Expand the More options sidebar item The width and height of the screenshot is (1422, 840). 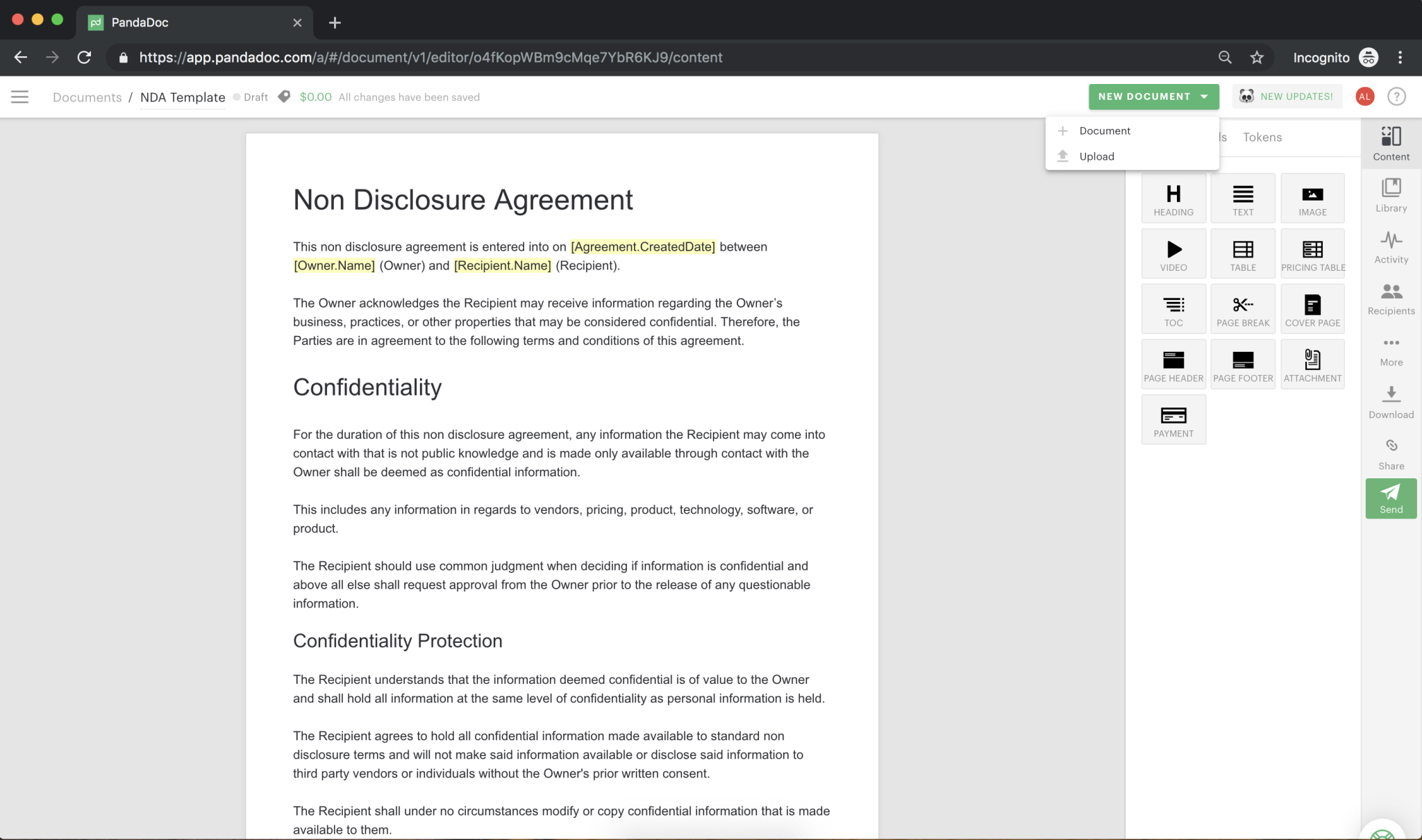pyautogui.click(x=1391, y=351)
